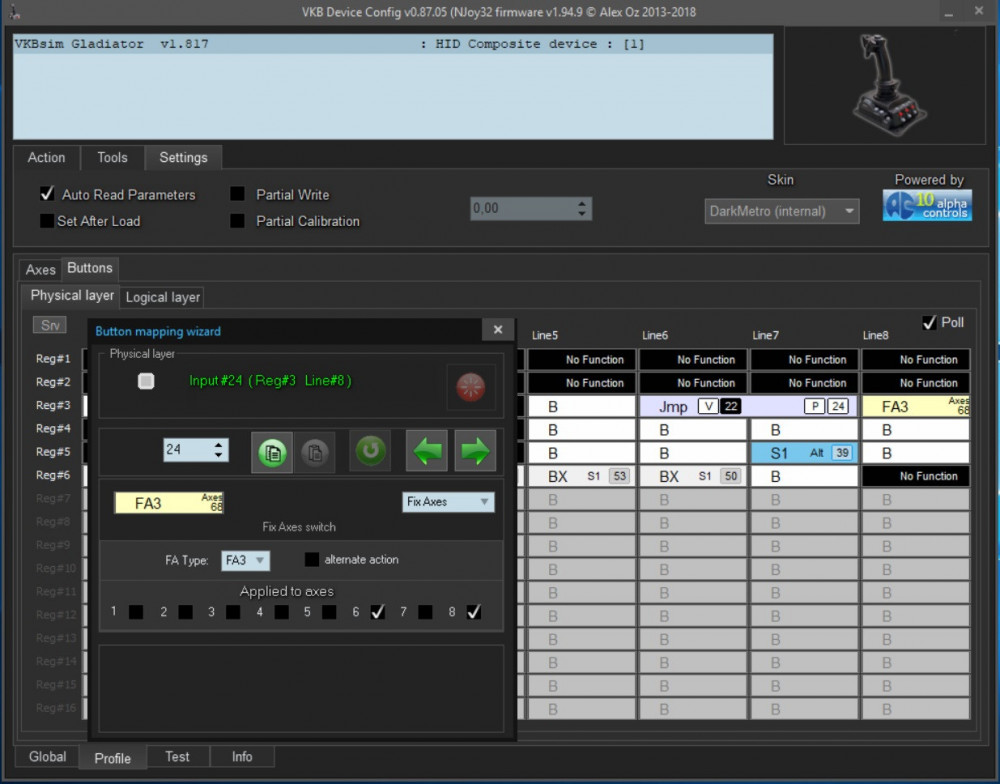Select the Jmp cell in Line6

[x=673, y=407]
